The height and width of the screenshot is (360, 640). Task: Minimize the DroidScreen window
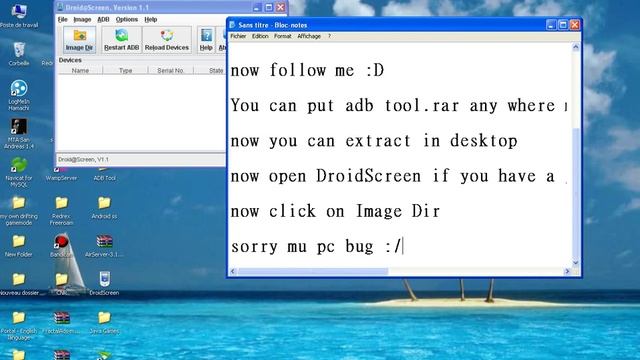[x=257, y=7]
